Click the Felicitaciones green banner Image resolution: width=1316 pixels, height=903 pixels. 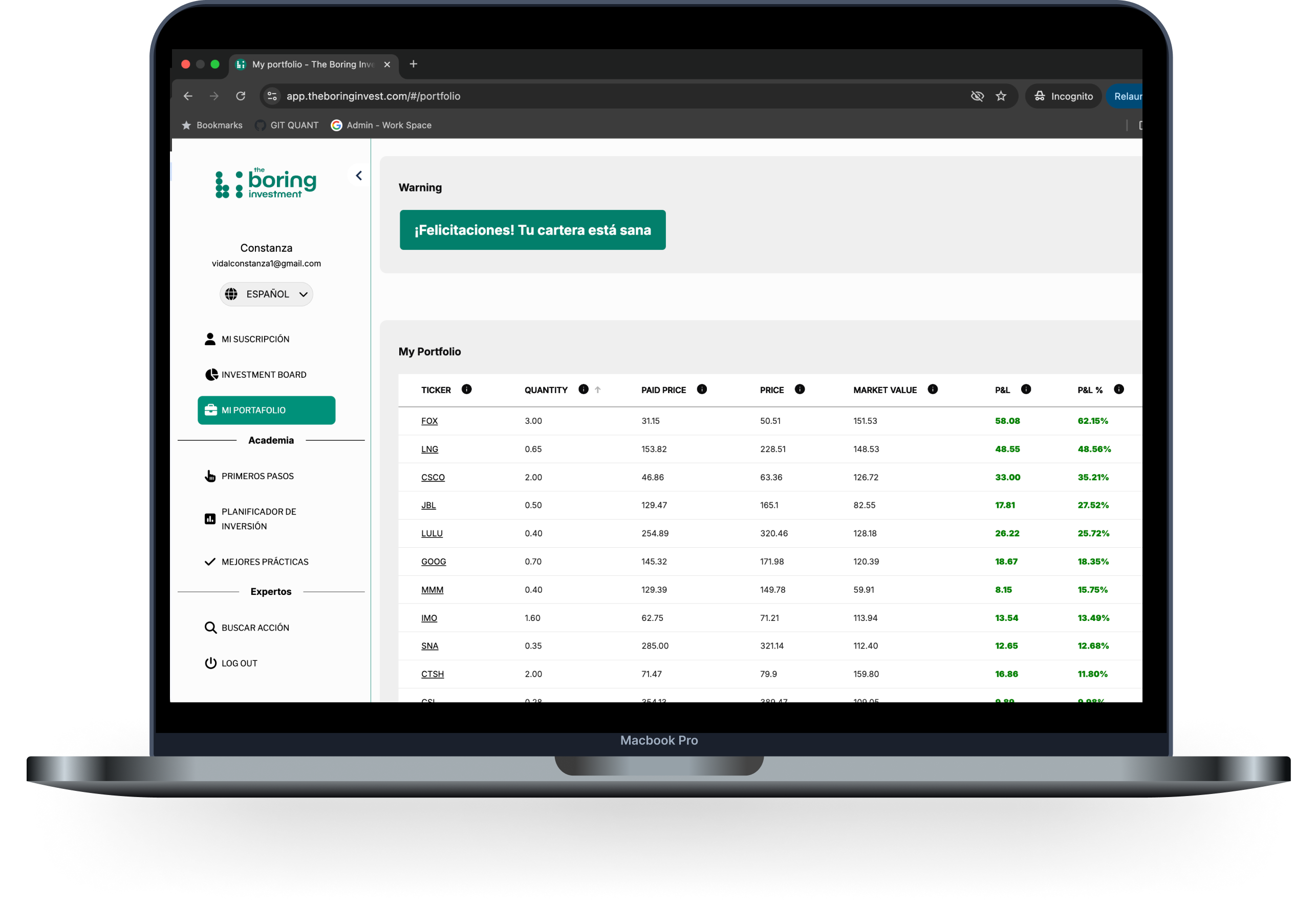pos(532,230)
